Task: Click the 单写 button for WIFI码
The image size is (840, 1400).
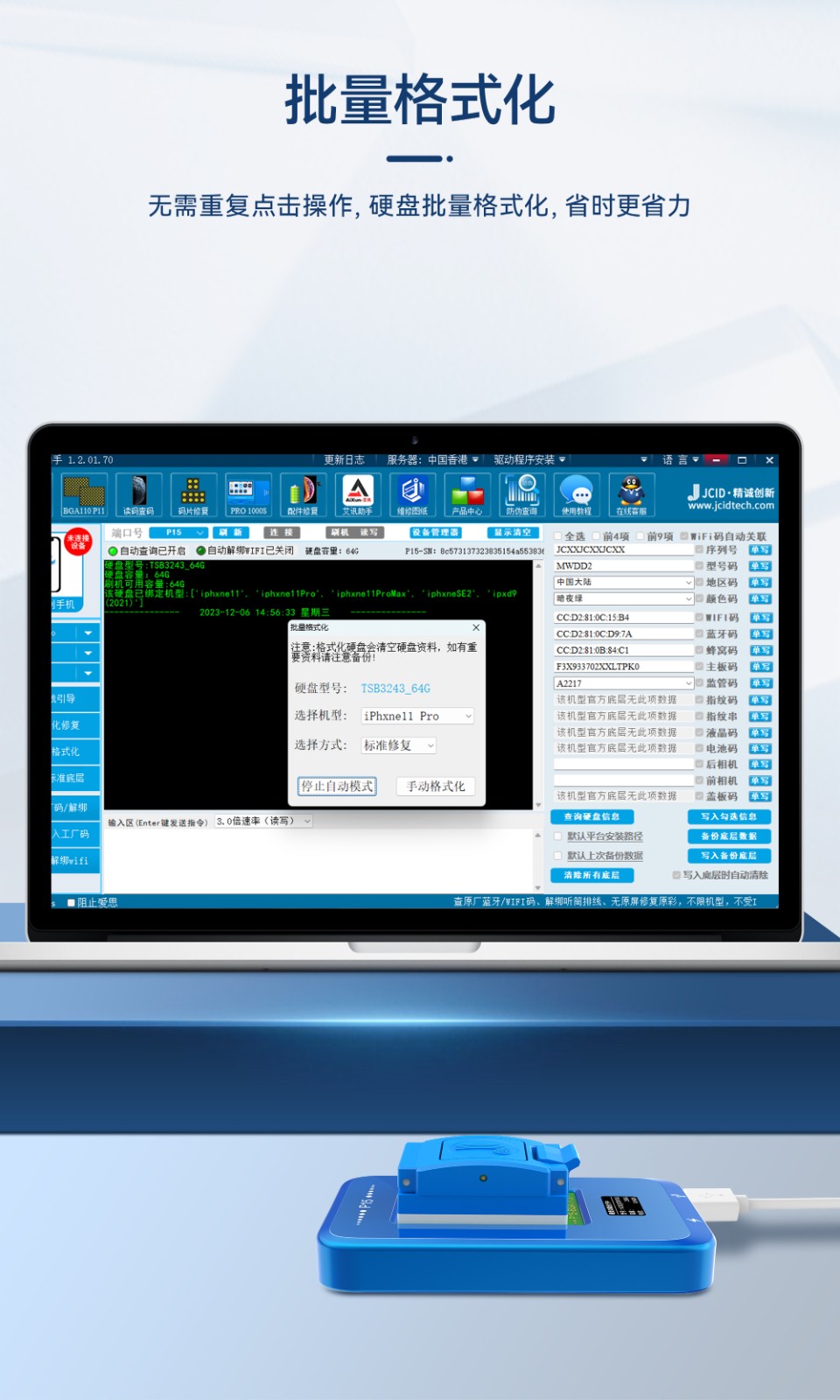Action: point(760,618)
